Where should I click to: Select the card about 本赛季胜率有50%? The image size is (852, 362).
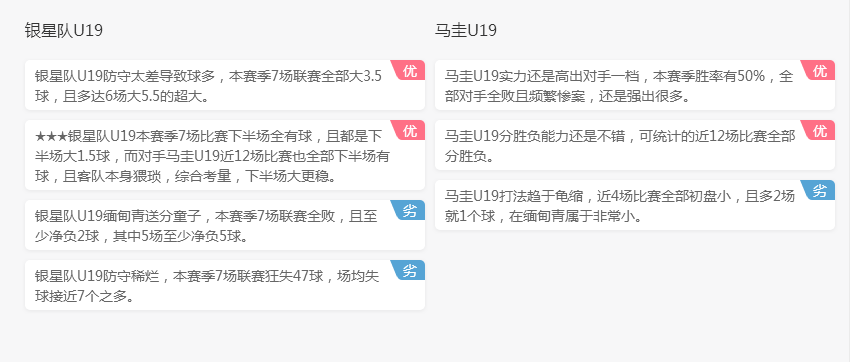click(x=635, y=85)
